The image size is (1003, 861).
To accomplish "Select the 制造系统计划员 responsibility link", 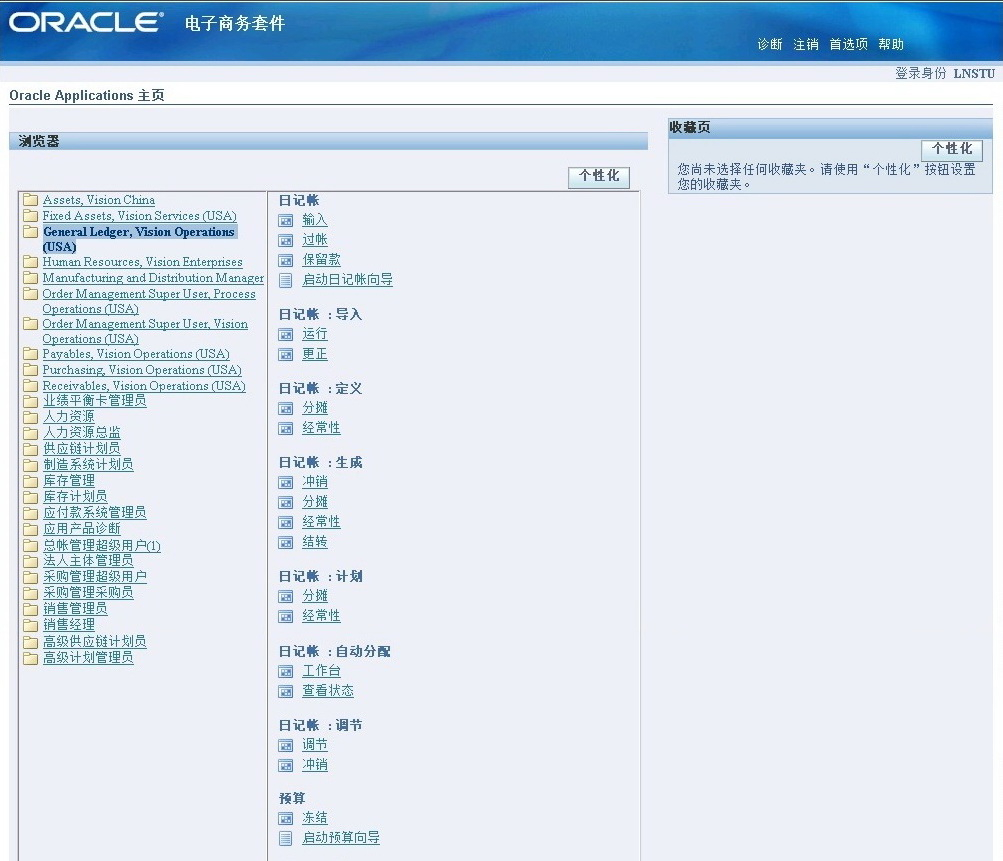I will [x=88, y=464].
